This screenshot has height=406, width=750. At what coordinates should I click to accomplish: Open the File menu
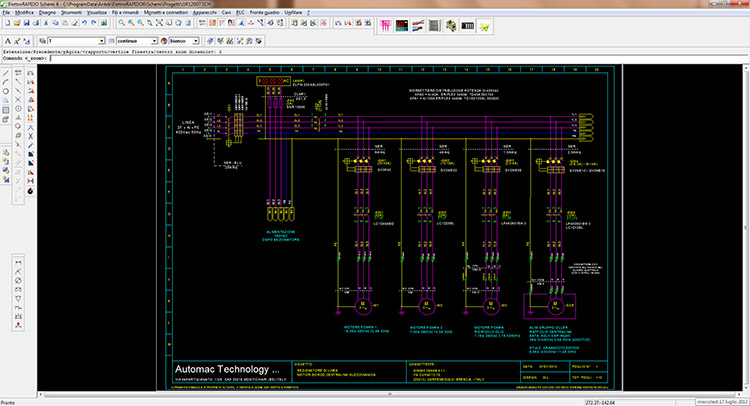coord(6,12)
